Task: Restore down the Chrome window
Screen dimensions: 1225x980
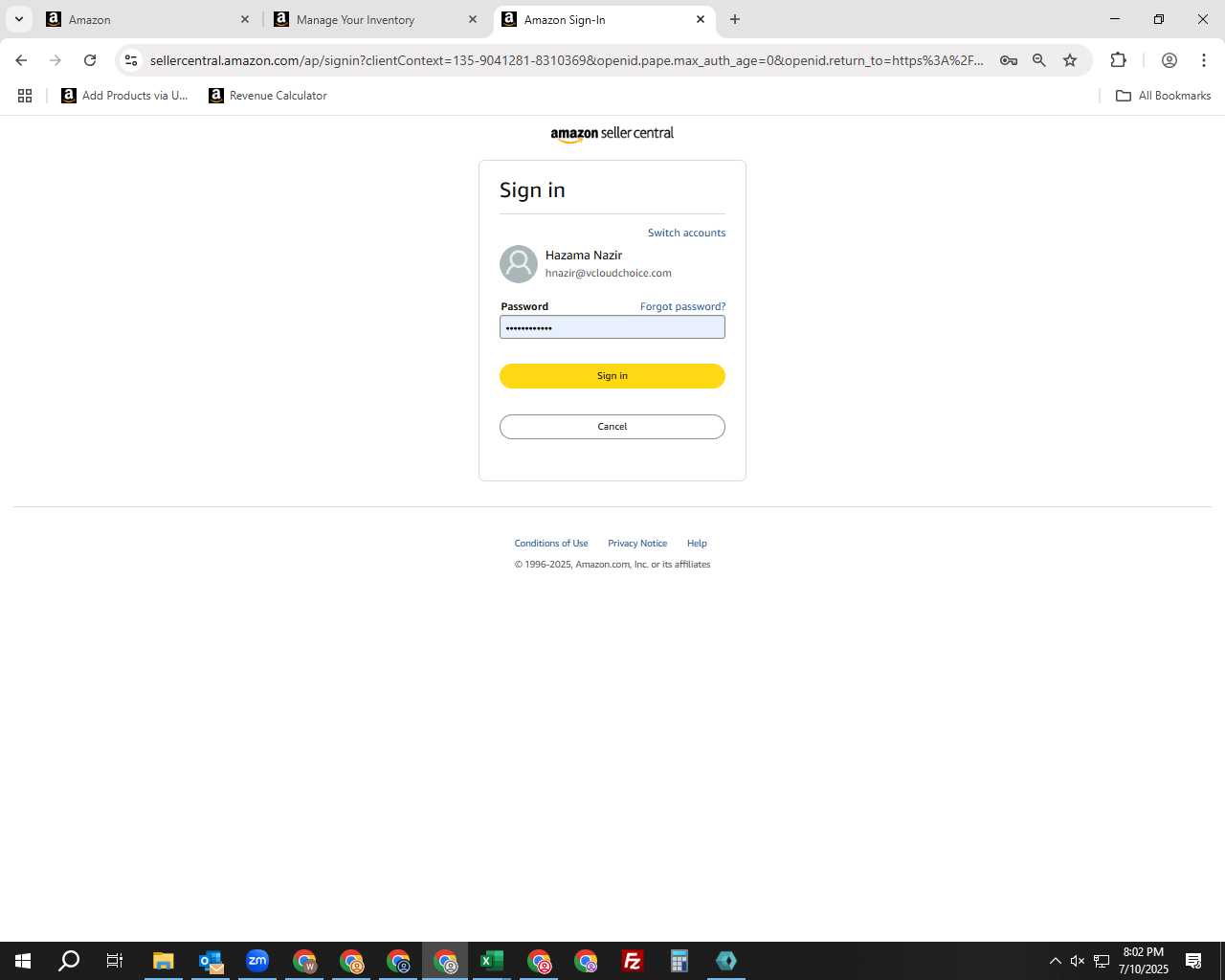Action: click(1159, 19)
